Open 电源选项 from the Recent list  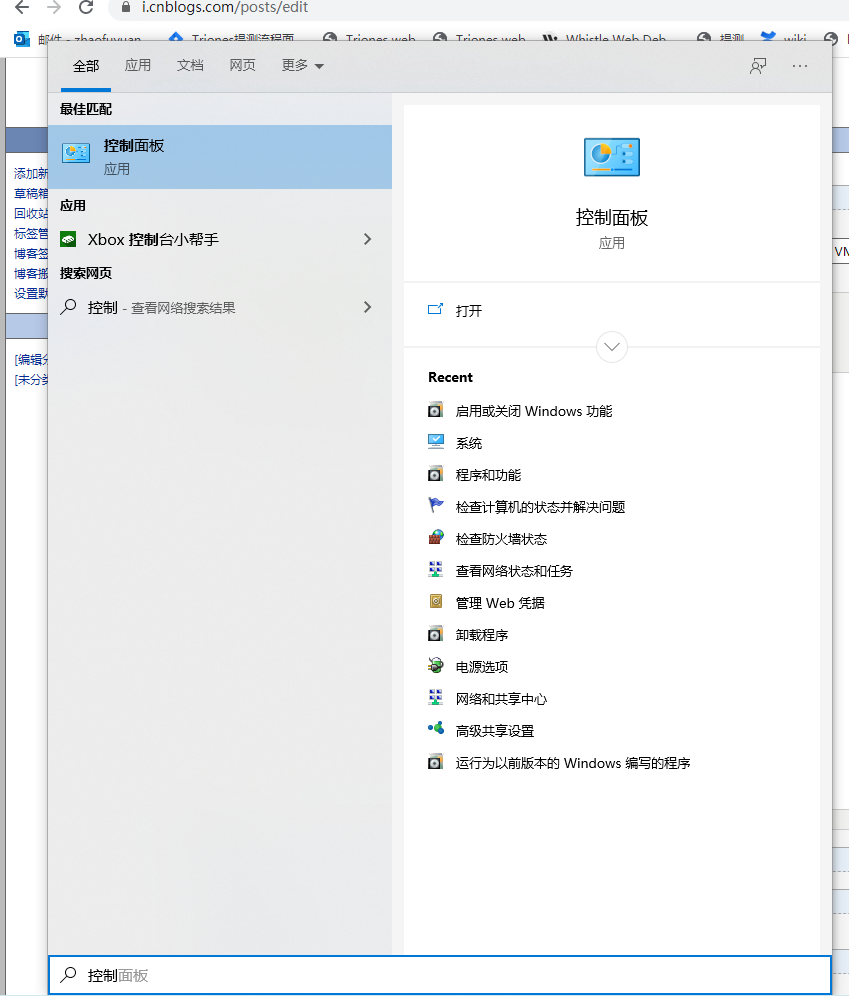coord(482,667)
